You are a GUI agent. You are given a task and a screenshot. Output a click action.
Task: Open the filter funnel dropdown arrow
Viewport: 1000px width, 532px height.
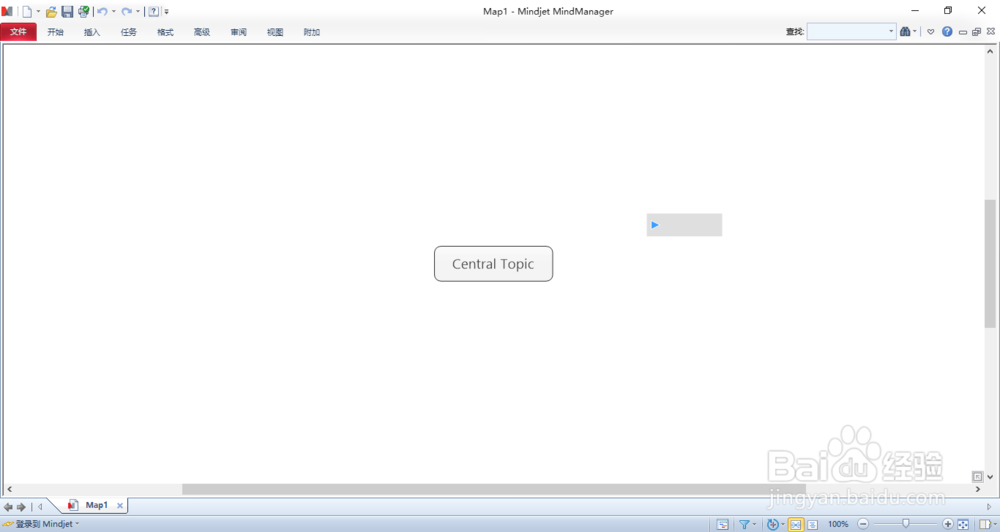[754, 524]
